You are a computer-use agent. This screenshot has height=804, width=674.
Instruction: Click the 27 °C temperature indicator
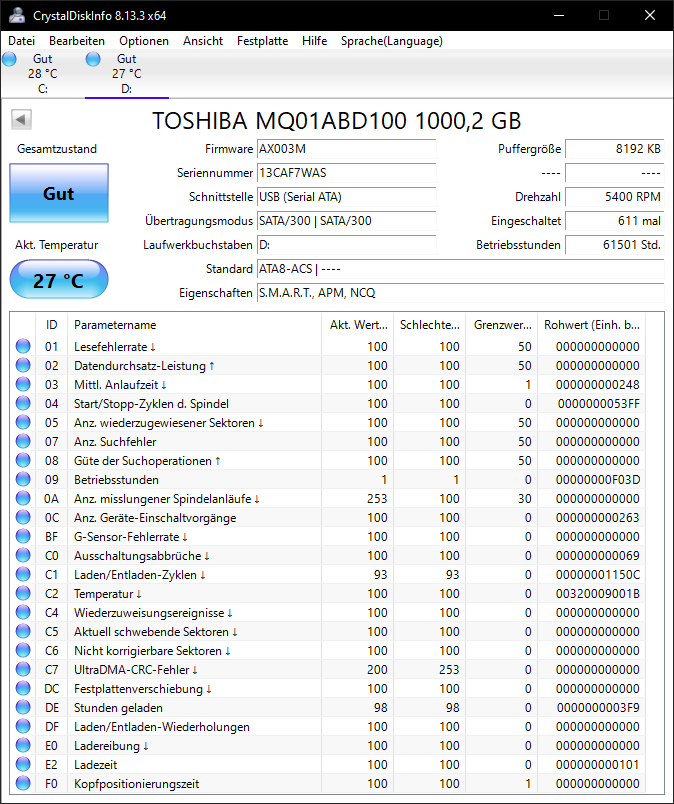[x=58, y=280]
